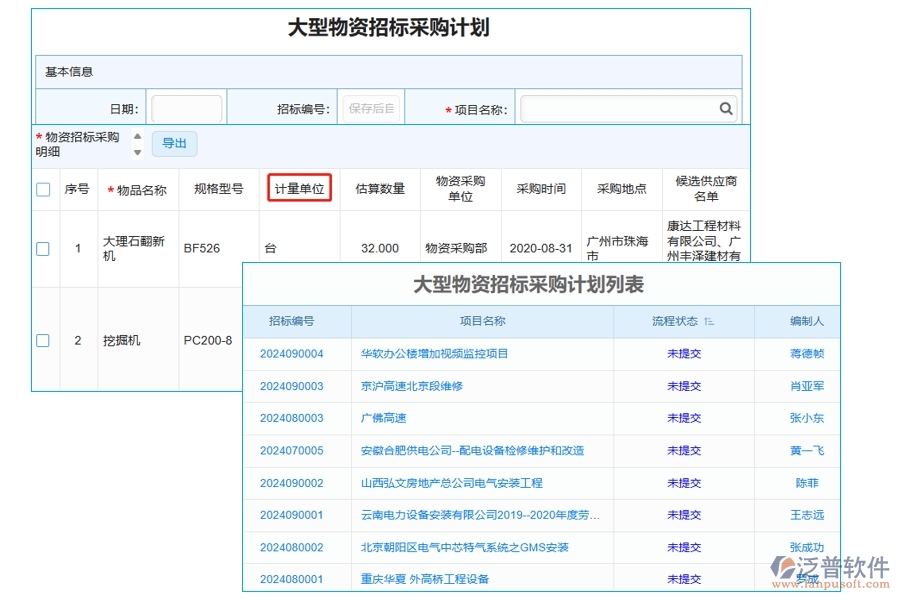
Task: Click the 日期 date input field
Action: coord(185,108)
